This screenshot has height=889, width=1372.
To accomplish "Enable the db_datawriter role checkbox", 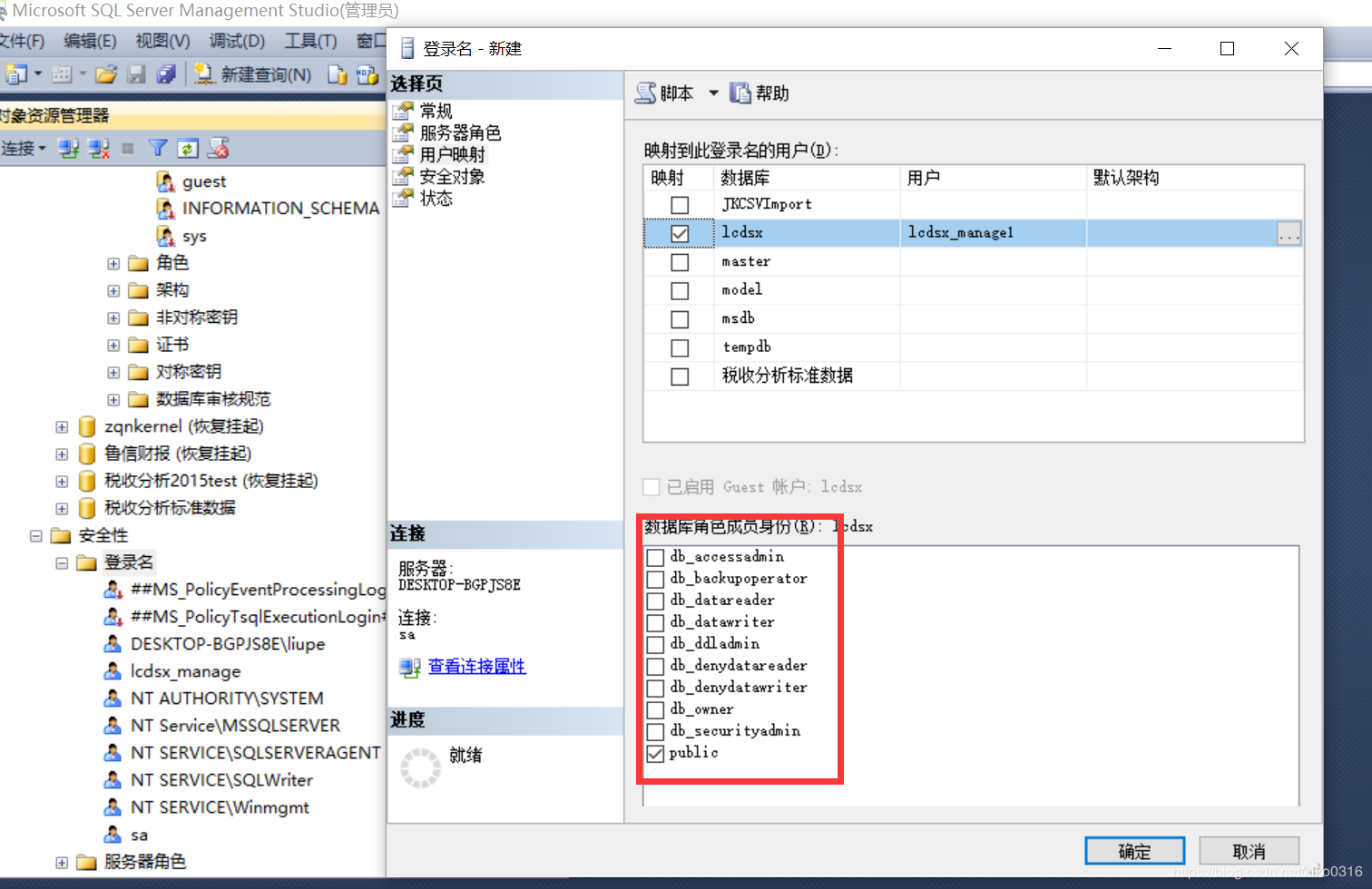I will [655, 622].
